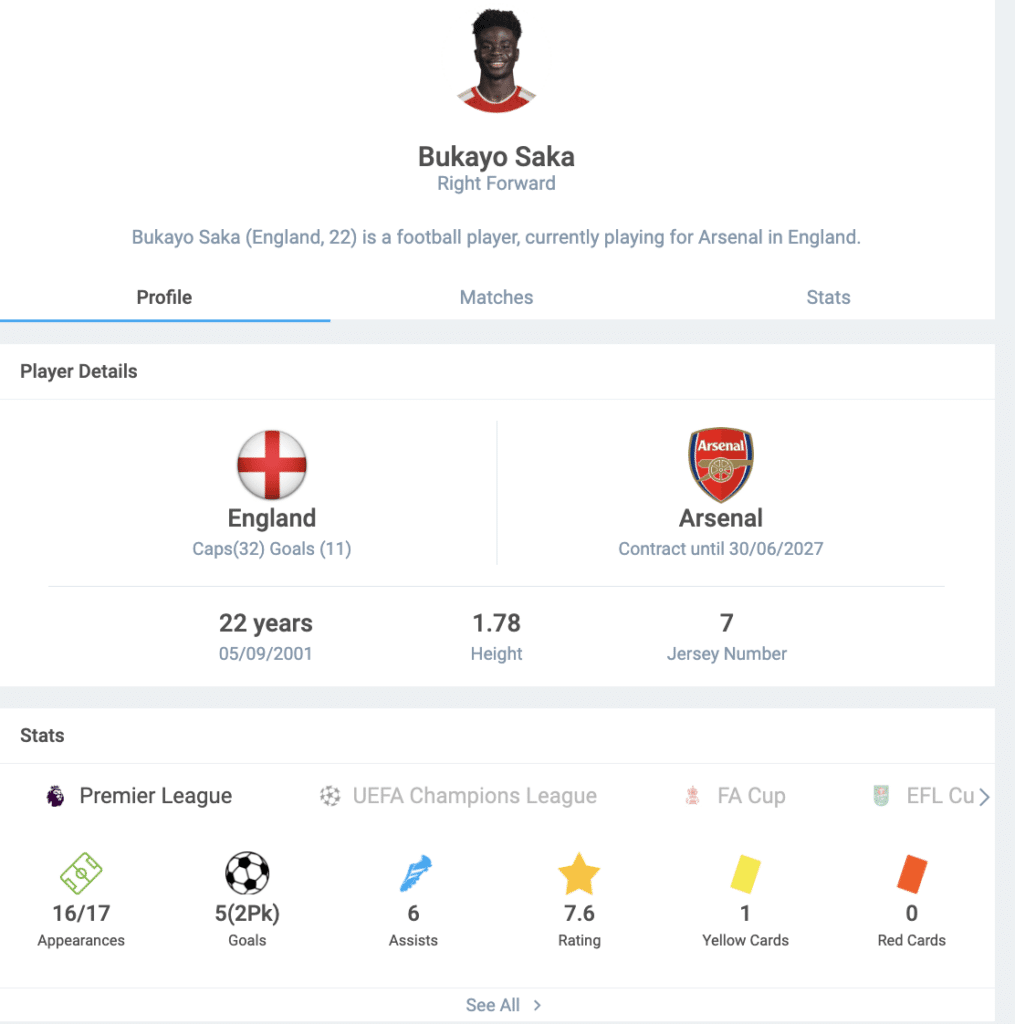
Task: Click the Arsenal club crest
Action: click(721, 465)
